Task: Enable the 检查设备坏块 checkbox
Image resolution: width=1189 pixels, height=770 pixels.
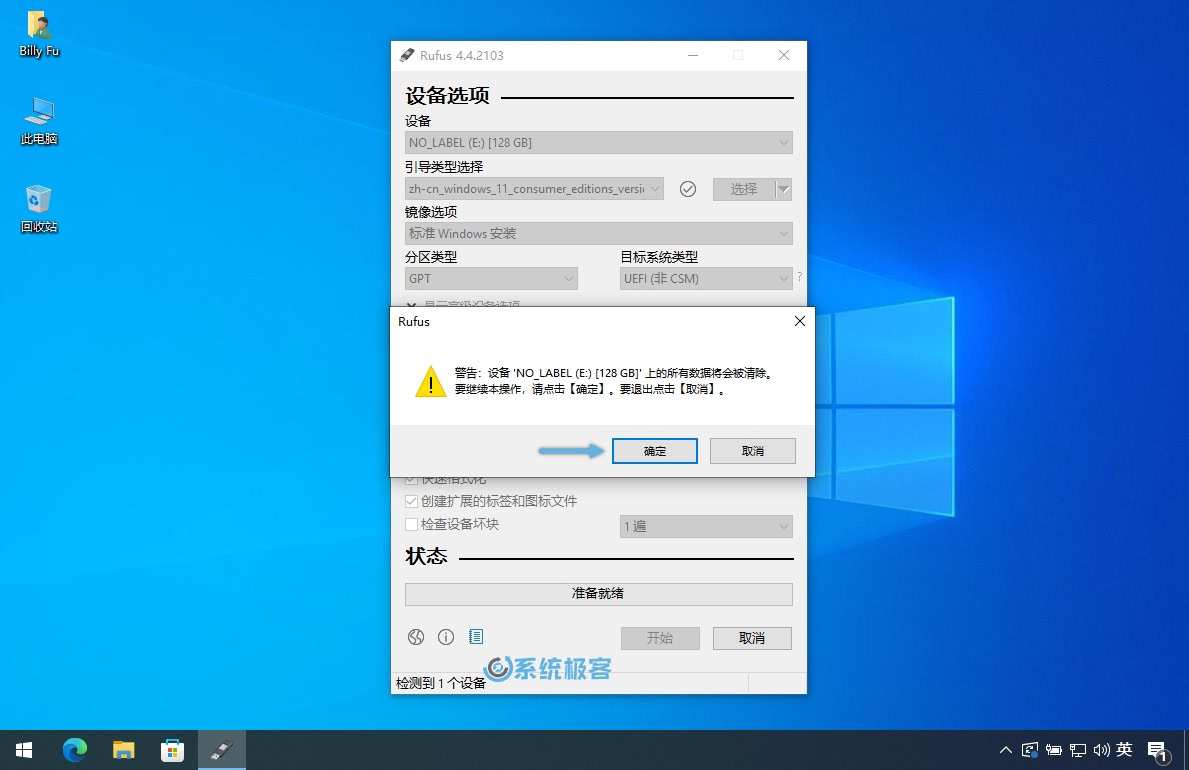Action: click(411, 523)
